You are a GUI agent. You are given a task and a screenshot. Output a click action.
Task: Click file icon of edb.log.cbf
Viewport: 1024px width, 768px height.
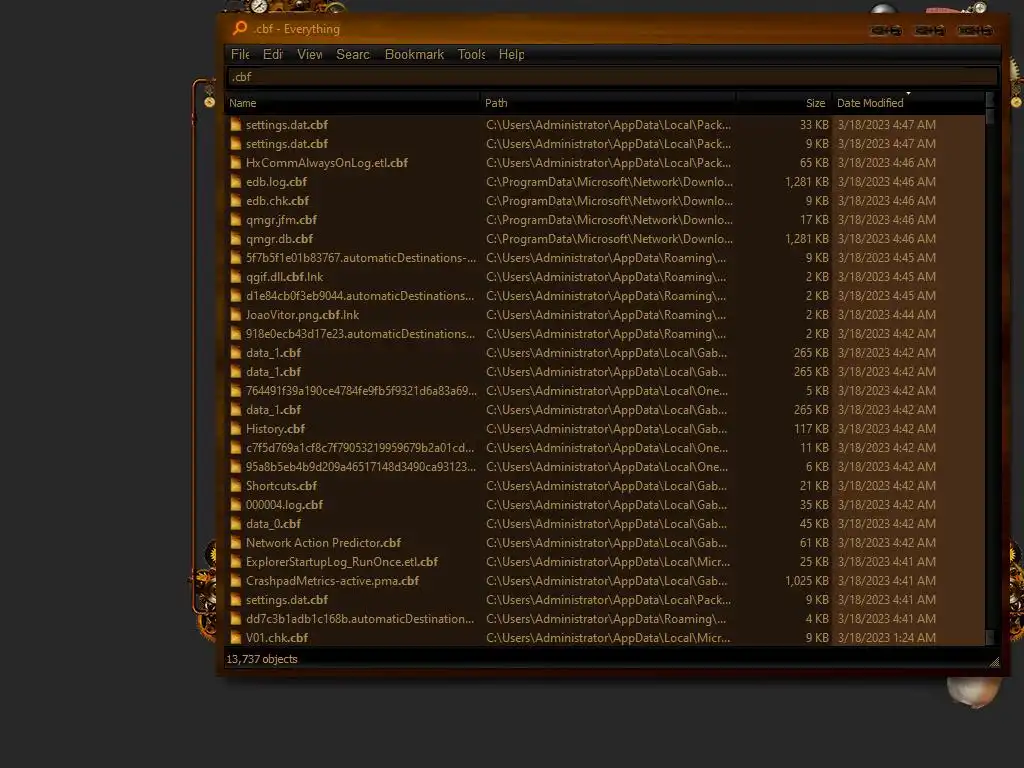(x=235, y=182)
